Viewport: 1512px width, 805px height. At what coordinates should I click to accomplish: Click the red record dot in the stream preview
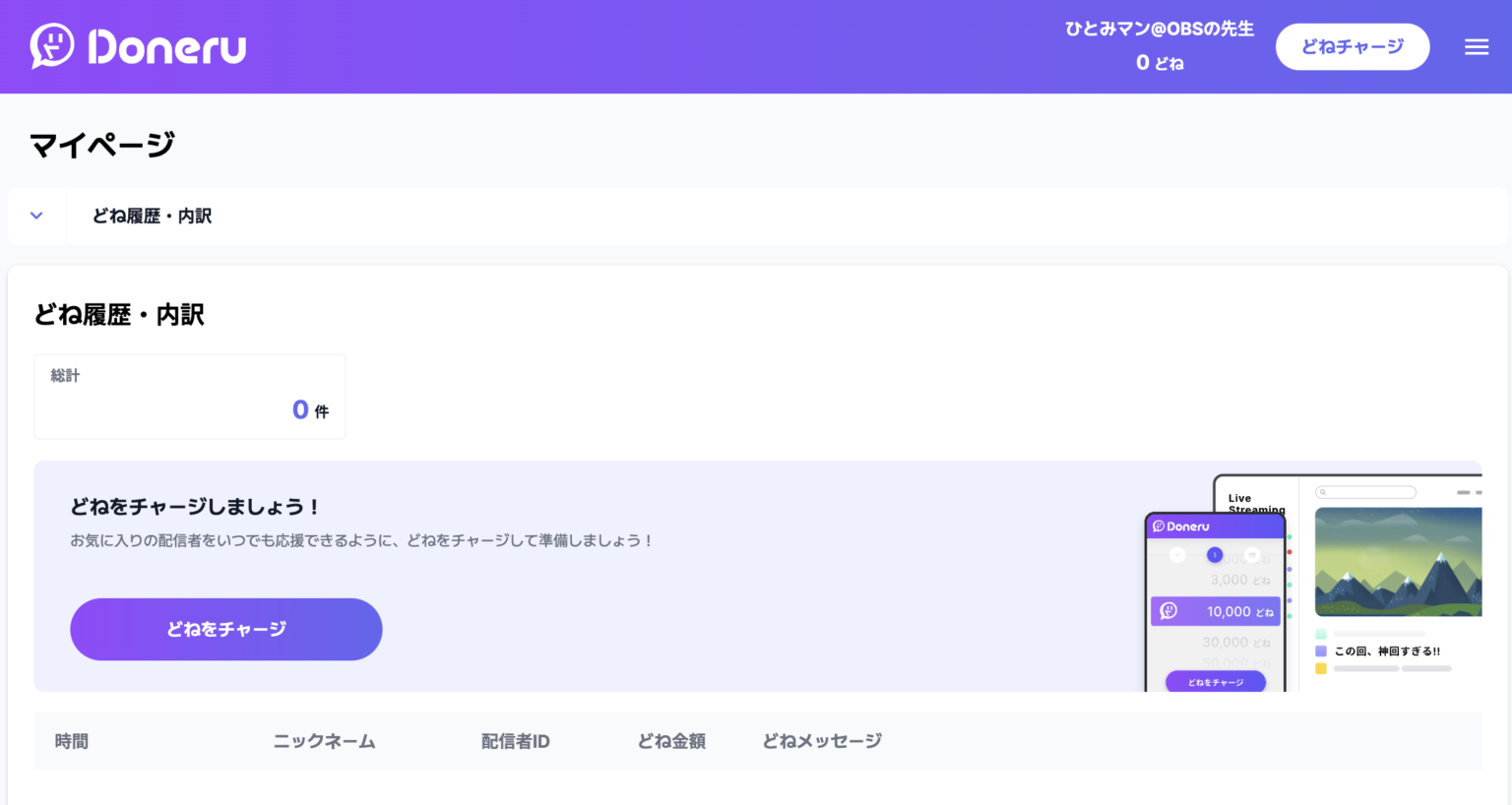tap(1291, 552)
